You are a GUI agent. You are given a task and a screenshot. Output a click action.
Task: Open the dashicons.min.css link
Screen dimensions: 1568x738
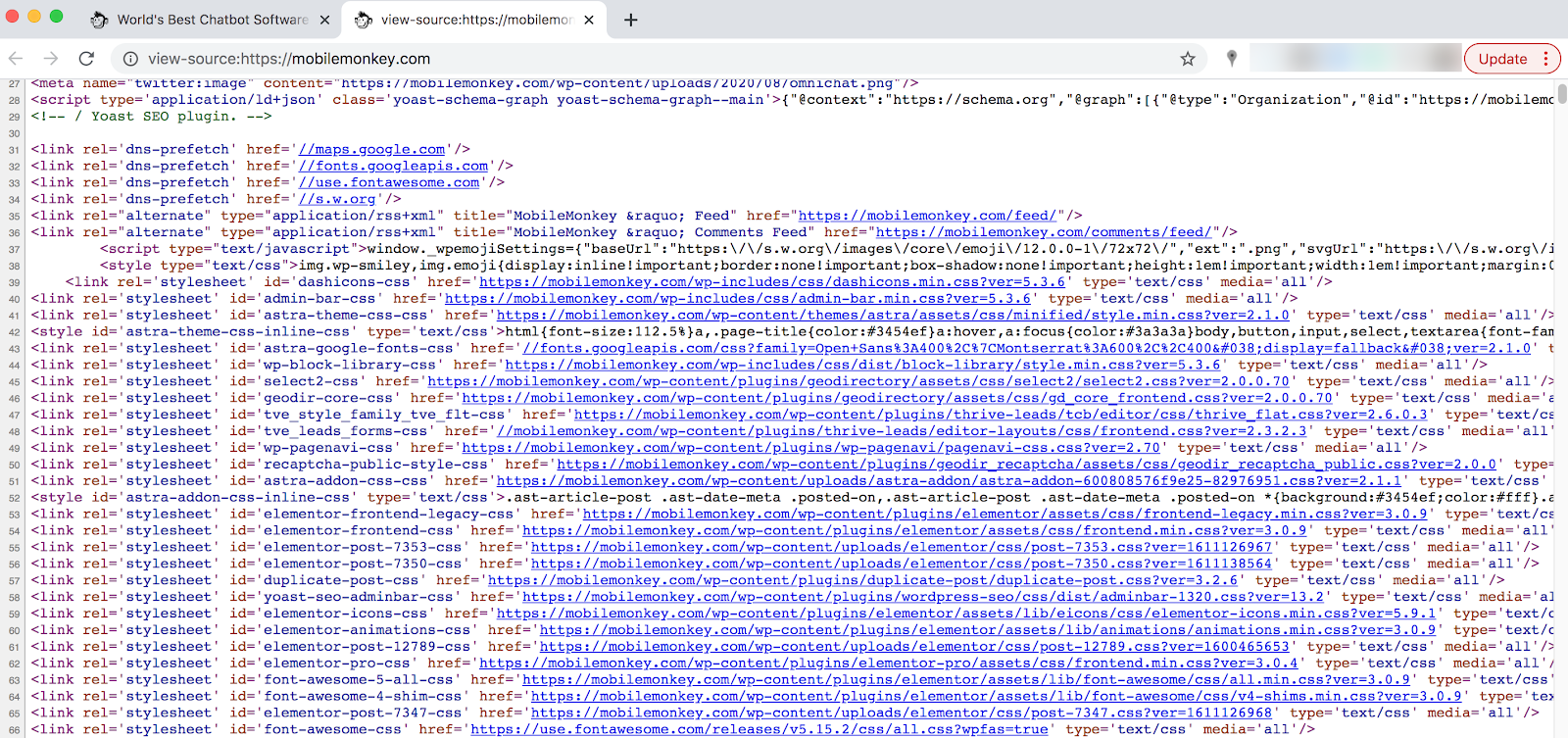772,281
